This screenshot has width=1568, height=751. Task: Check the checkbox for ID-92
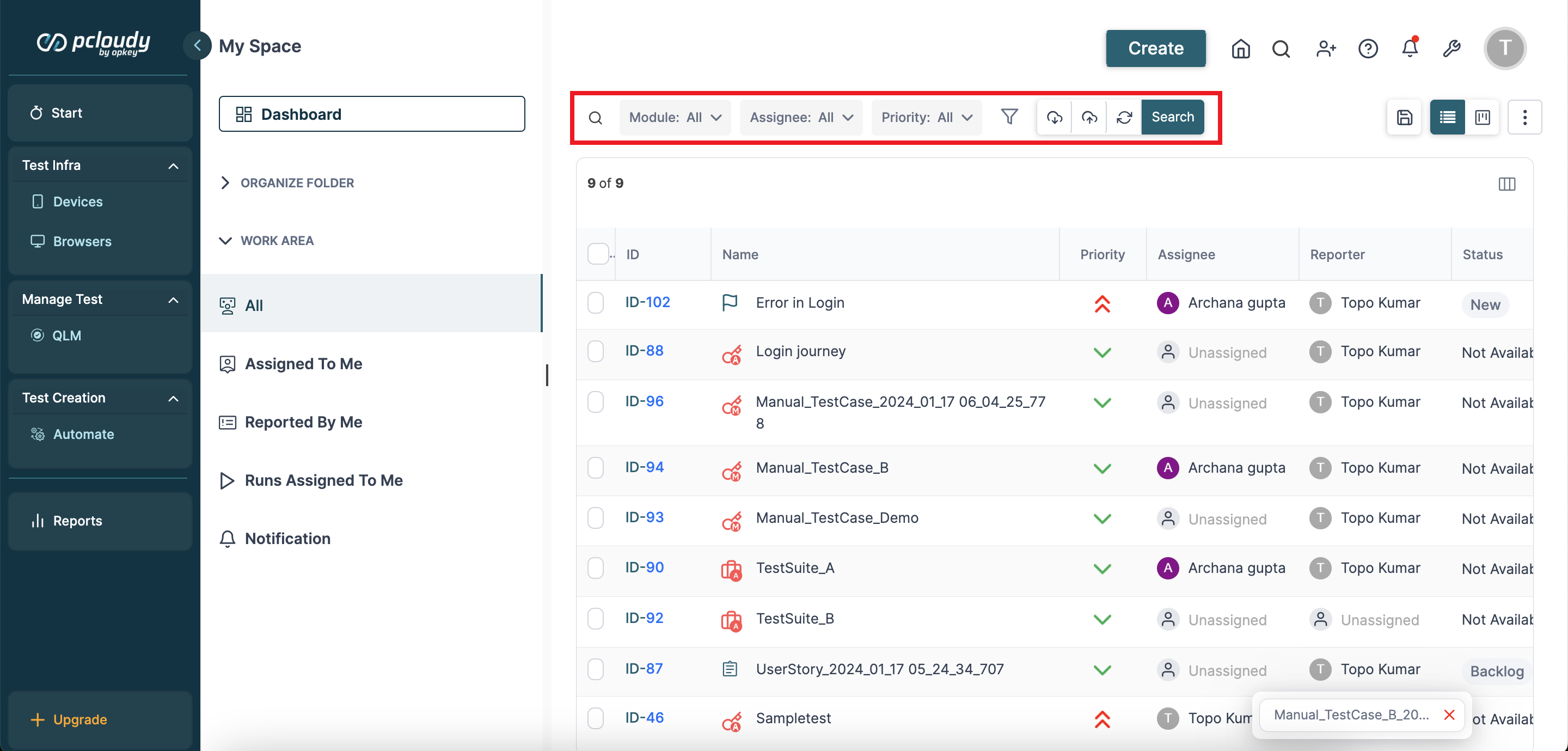[595, 618]
